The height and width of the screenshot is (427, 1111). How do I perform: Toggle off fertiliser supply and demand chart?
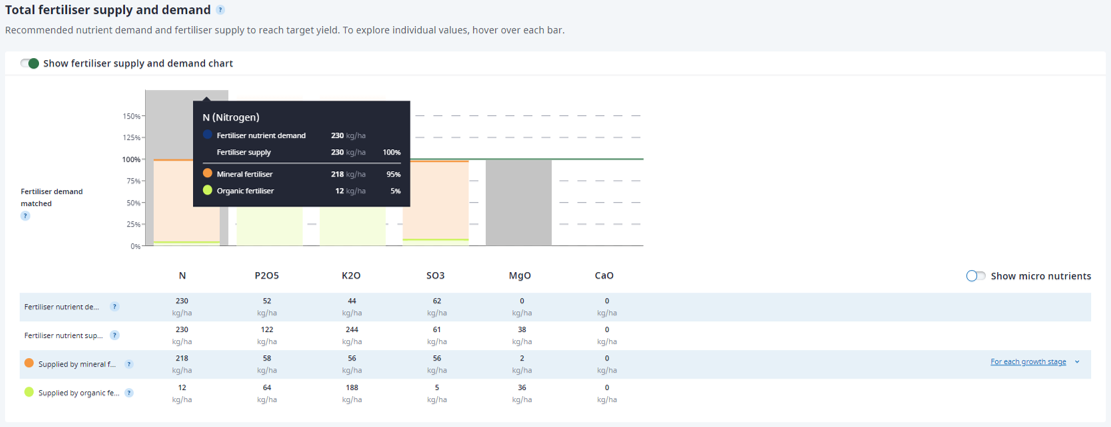click(x=30, y=63)
